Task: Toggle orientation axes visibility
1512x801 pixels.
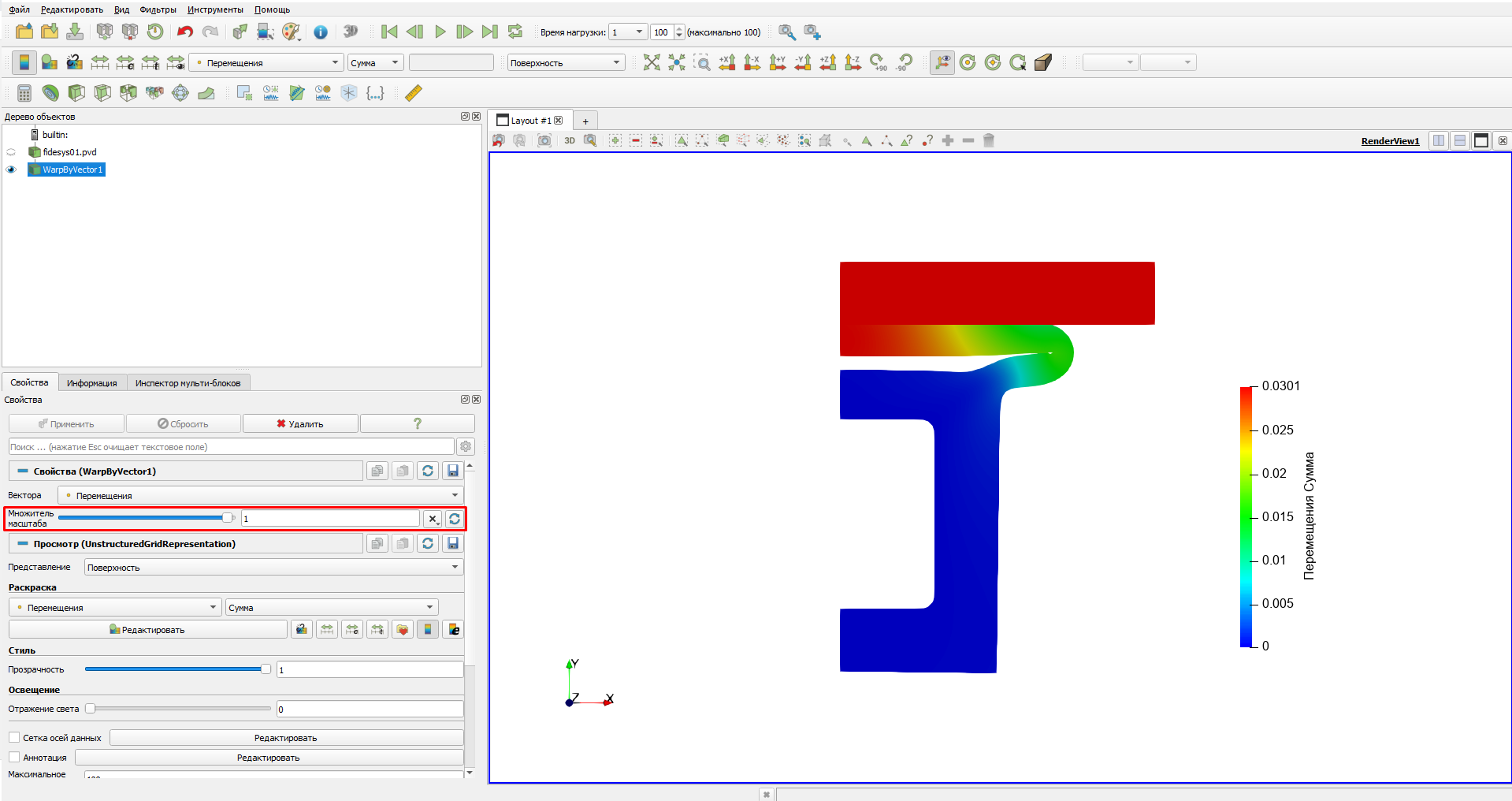Action: [942, 62]
